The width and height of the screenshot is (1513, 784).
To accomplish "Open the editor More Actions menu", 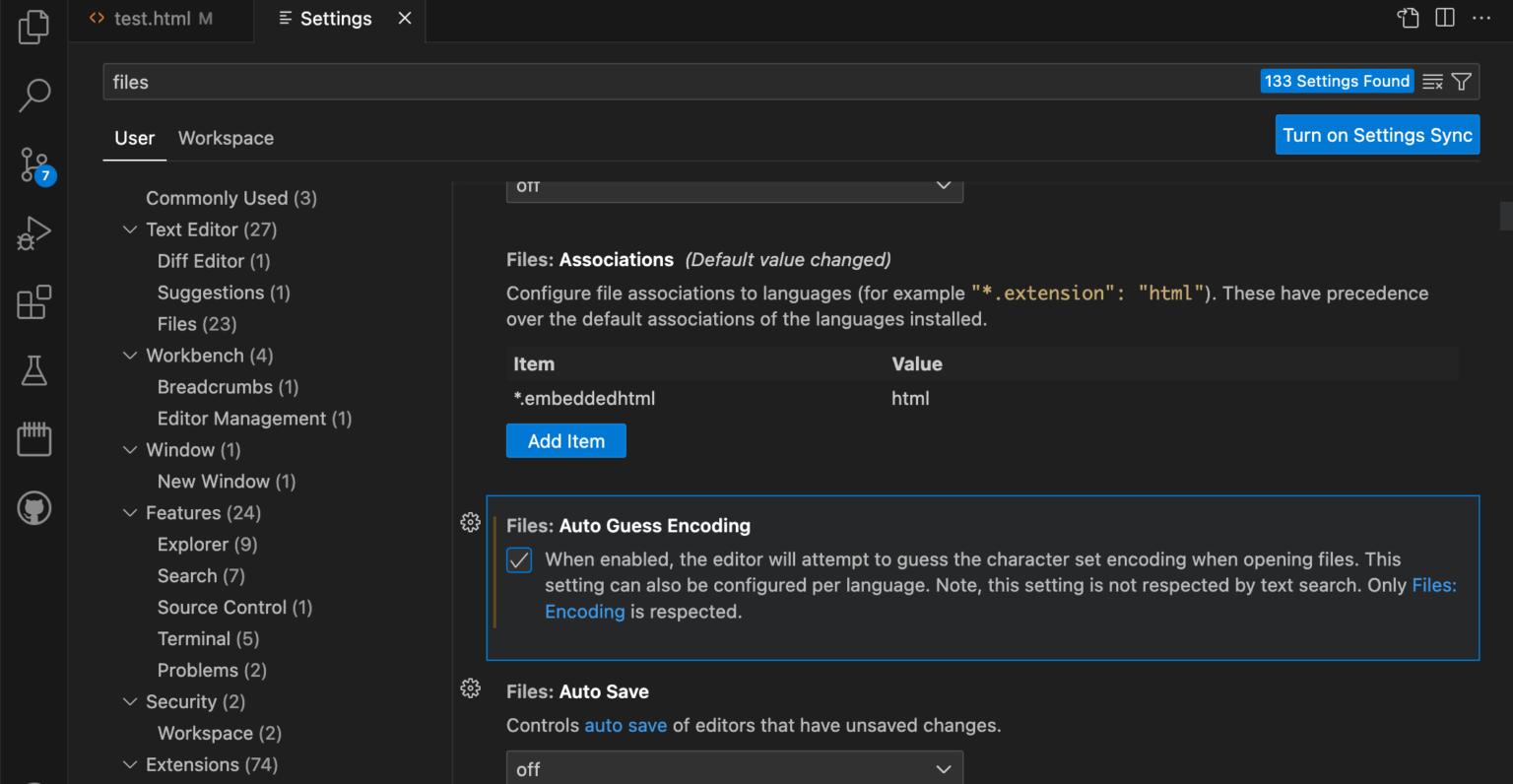I will 1481,18.
